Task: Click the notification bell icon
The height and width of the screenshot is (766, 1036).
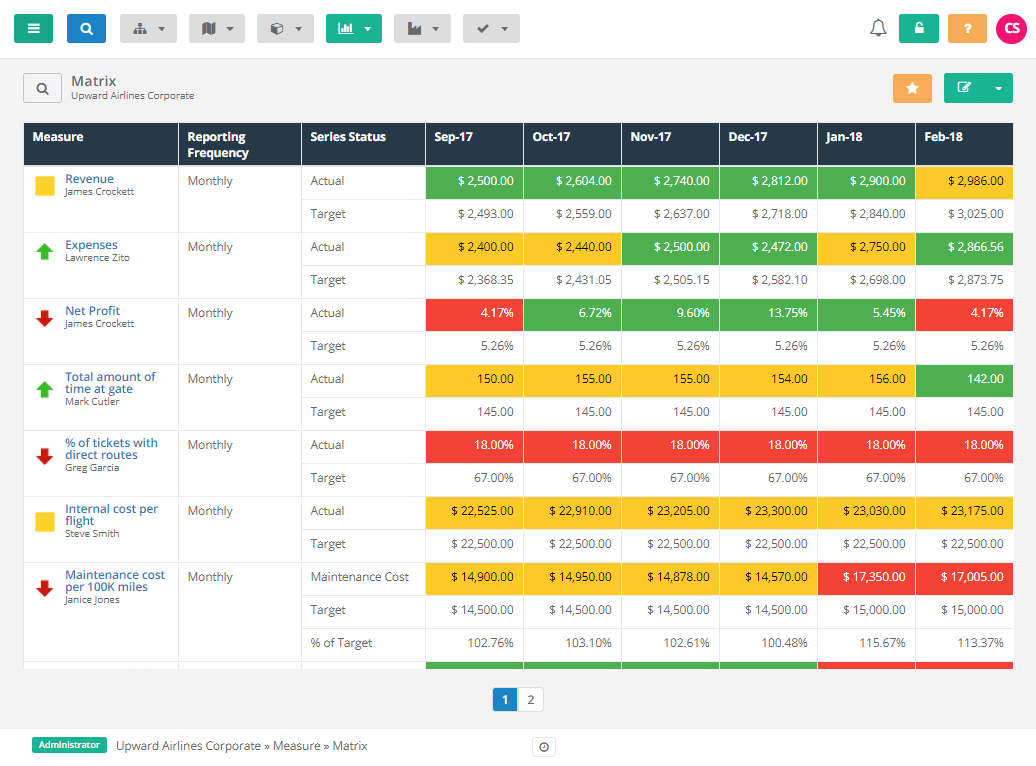Action: click(x=878, y=28)
